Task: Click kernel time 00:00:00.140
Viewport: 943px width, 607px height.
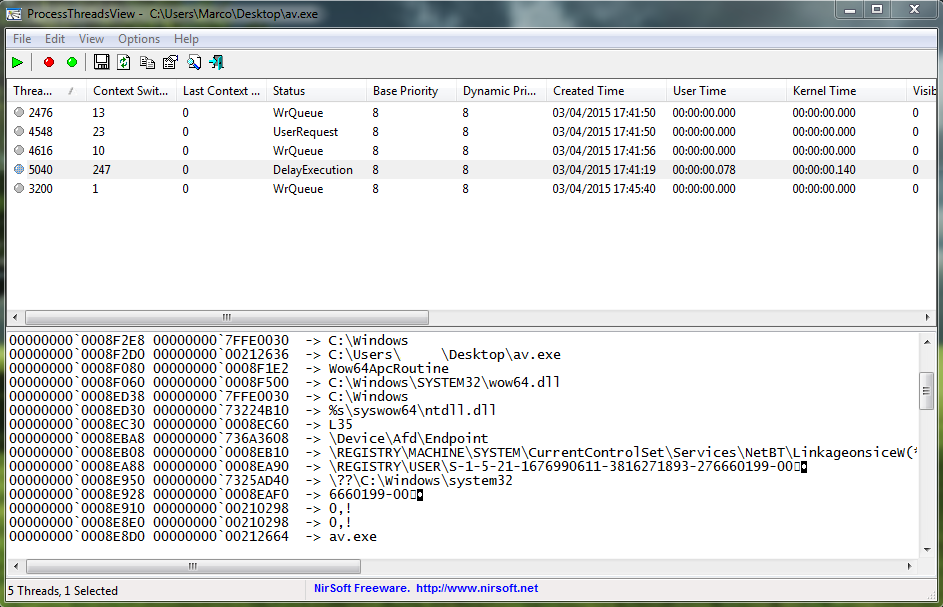Action: (x=824, y=170)
